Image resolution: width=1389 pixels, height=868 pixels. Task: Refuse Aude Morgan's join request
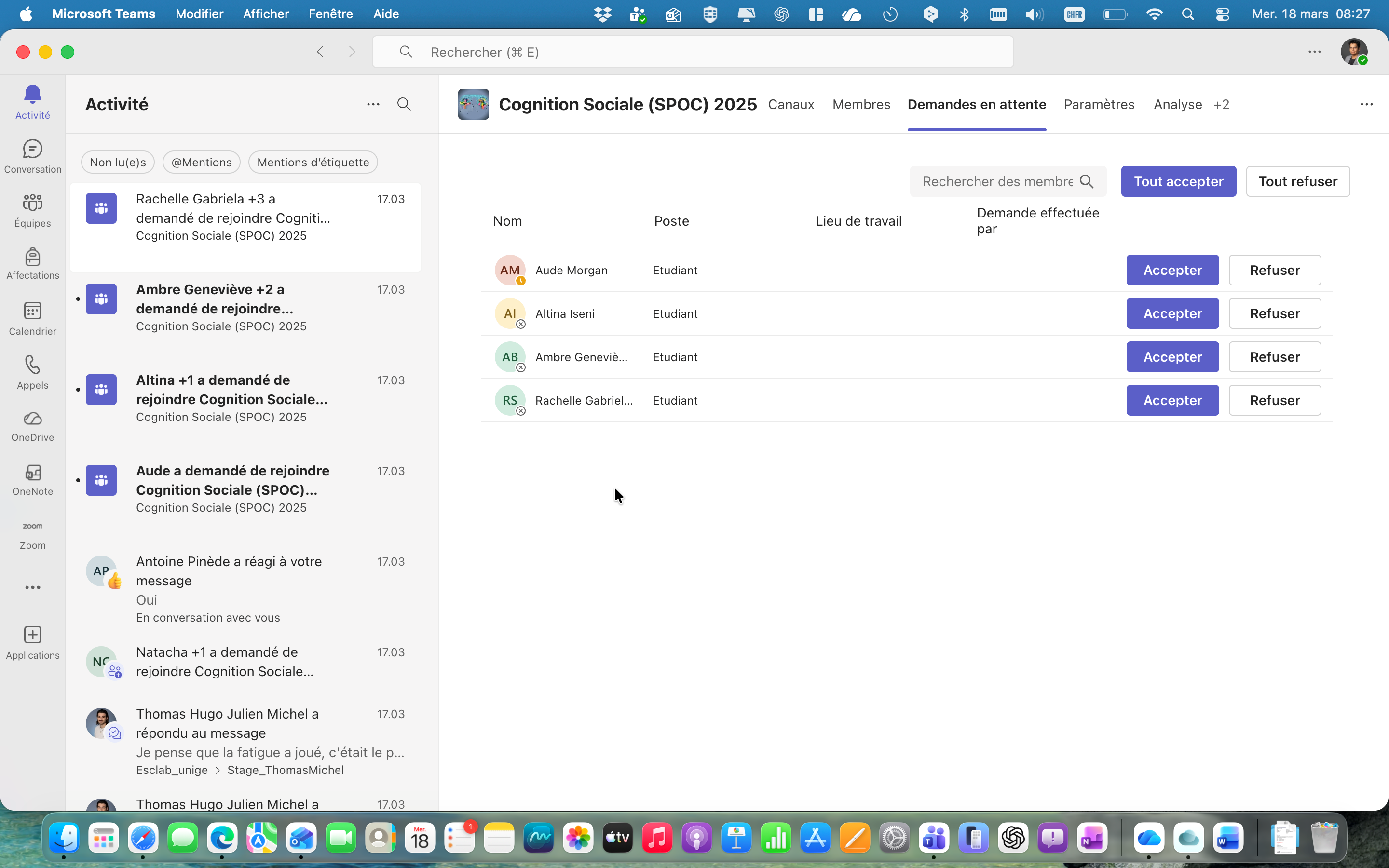coord(1274,271)
